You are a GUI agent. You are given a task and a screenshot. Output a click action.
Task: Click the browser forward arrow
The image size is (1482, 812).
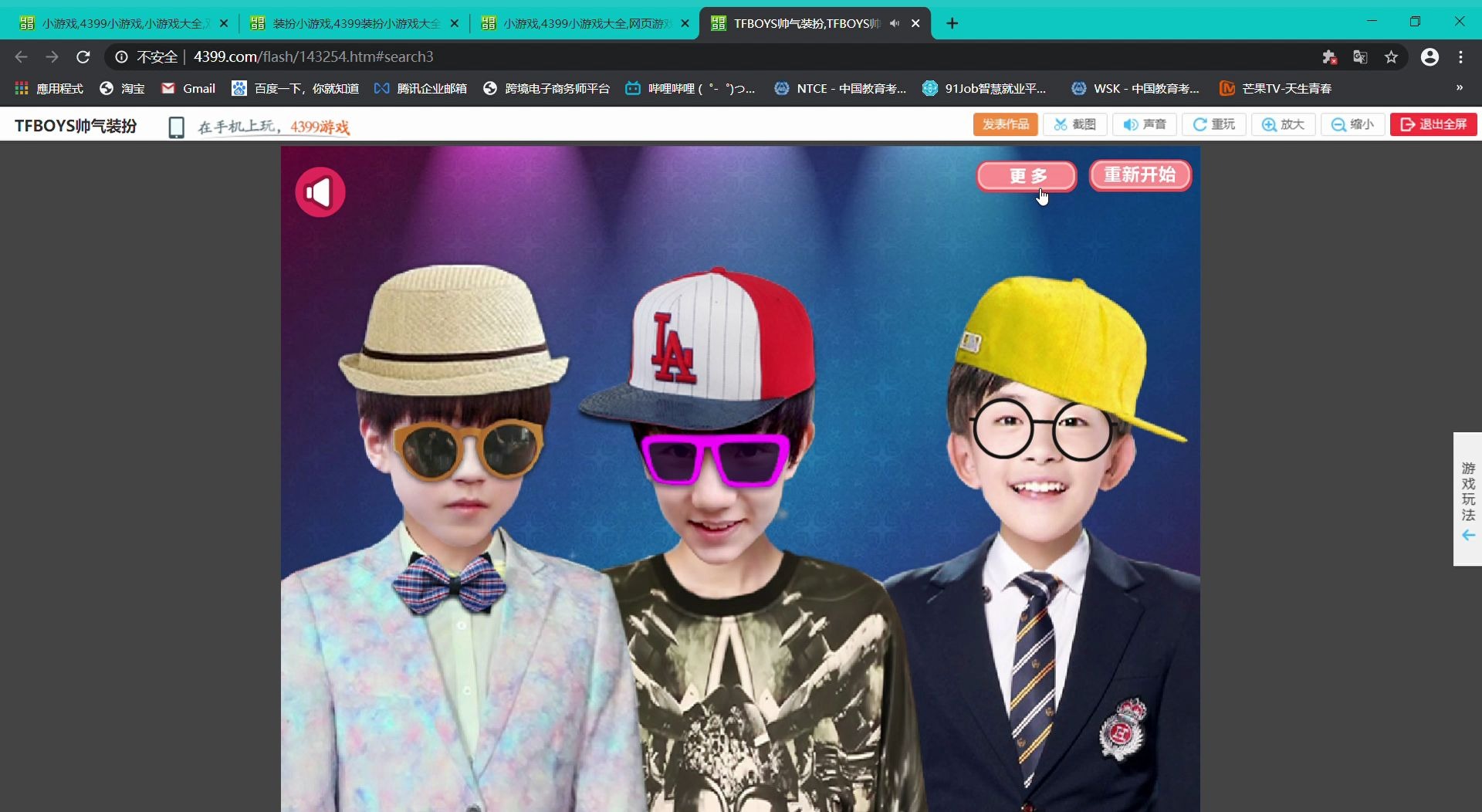click(x=52, y=56)
